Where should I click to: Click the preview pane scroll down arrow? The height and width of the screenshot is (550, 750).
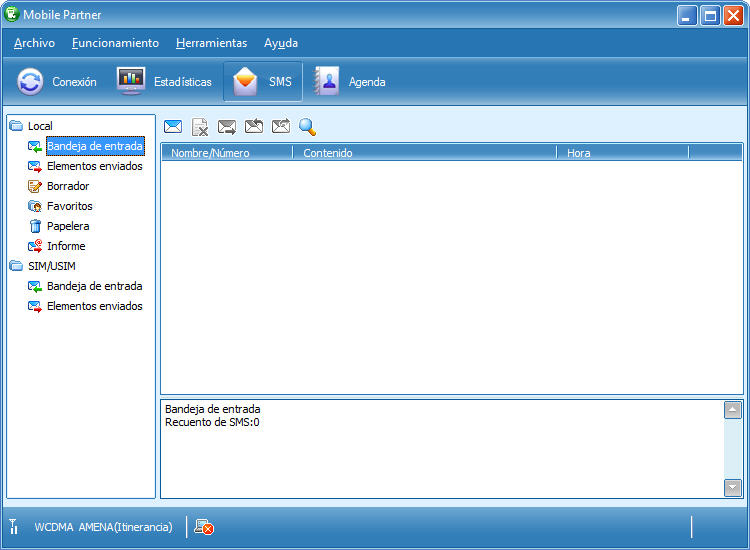(x=733, y=487)
